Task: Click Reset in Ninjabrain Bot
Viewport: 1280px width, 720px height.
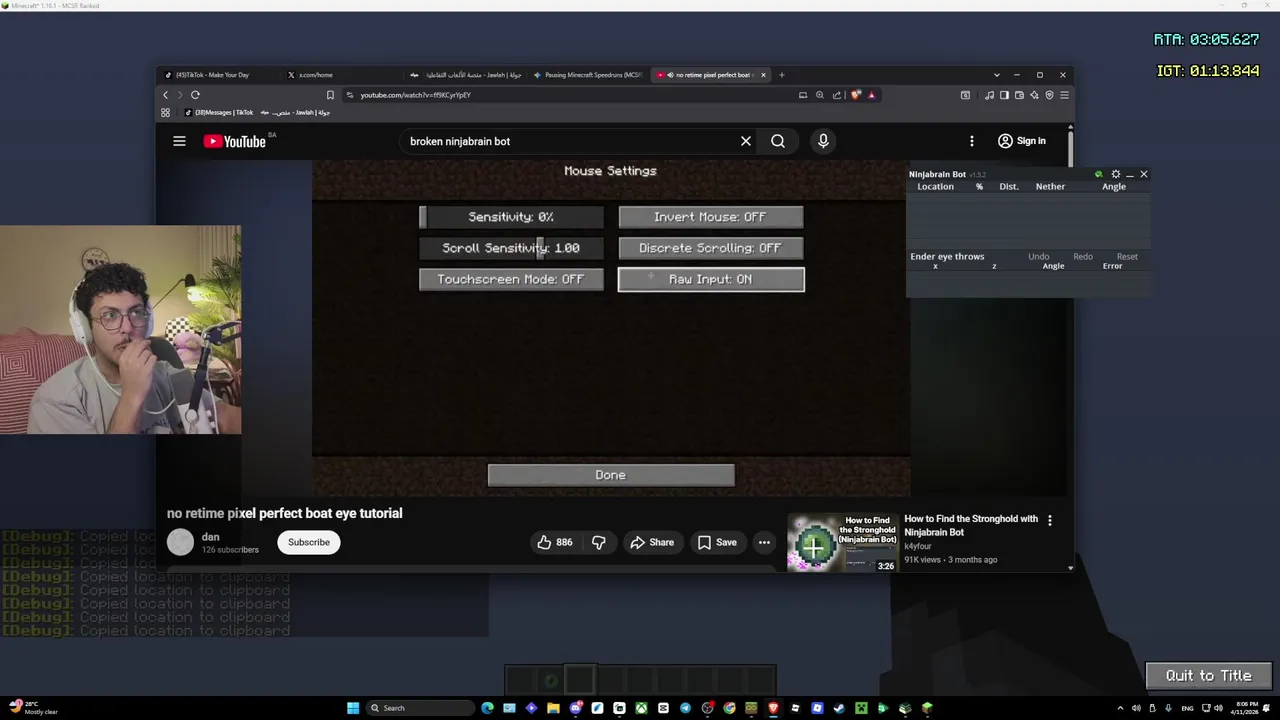Action: (1127, 257)
